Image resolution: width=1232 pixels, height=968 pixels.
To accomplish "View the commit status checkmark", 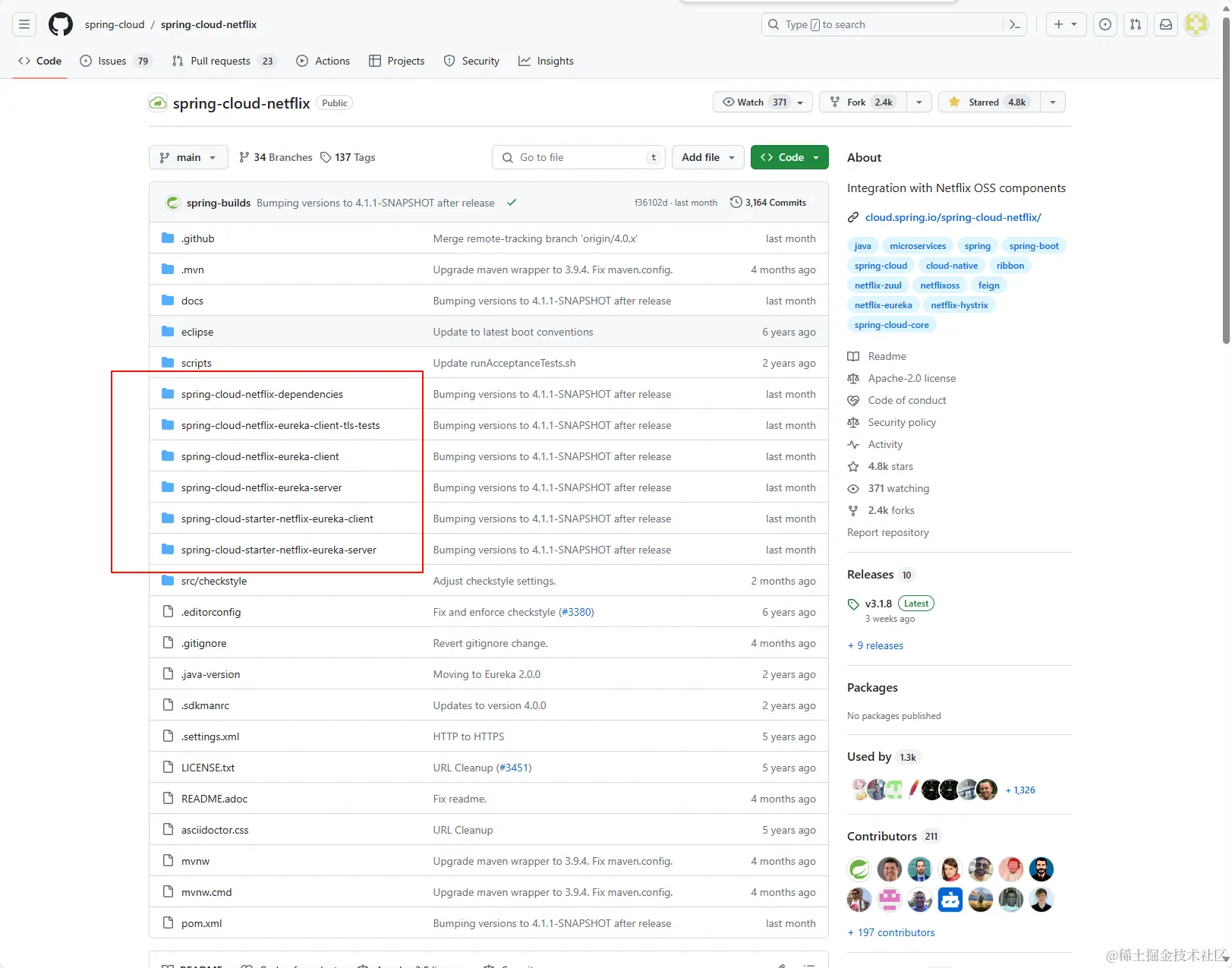I will click(512, 203).
